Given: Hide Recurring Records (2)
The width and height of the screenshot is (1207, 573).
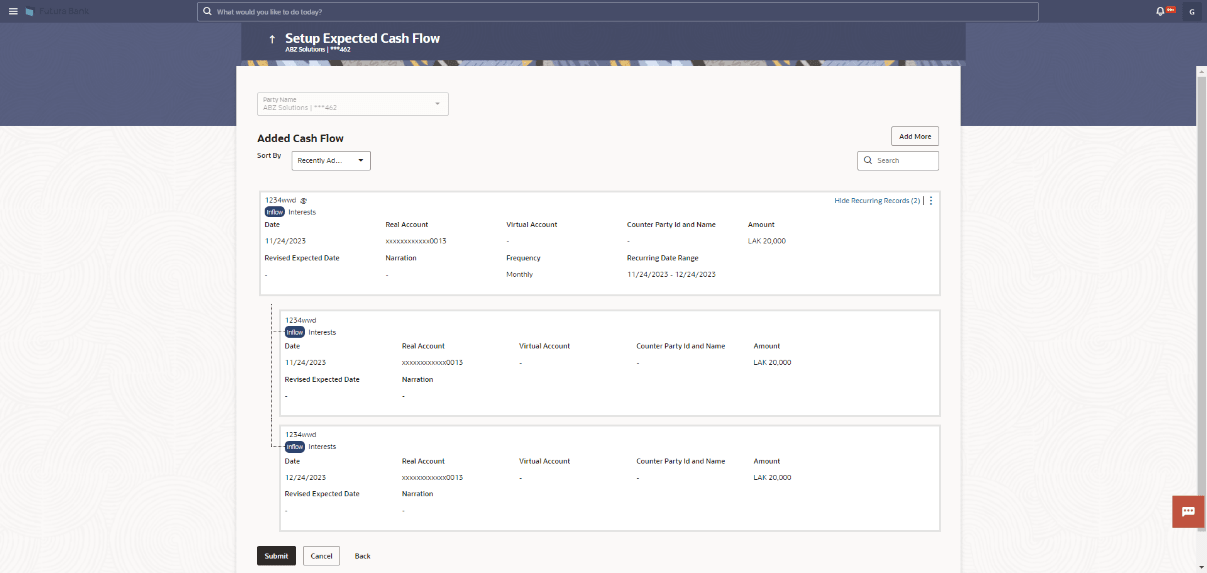Looking at the screenshot, I should [877, 201].
